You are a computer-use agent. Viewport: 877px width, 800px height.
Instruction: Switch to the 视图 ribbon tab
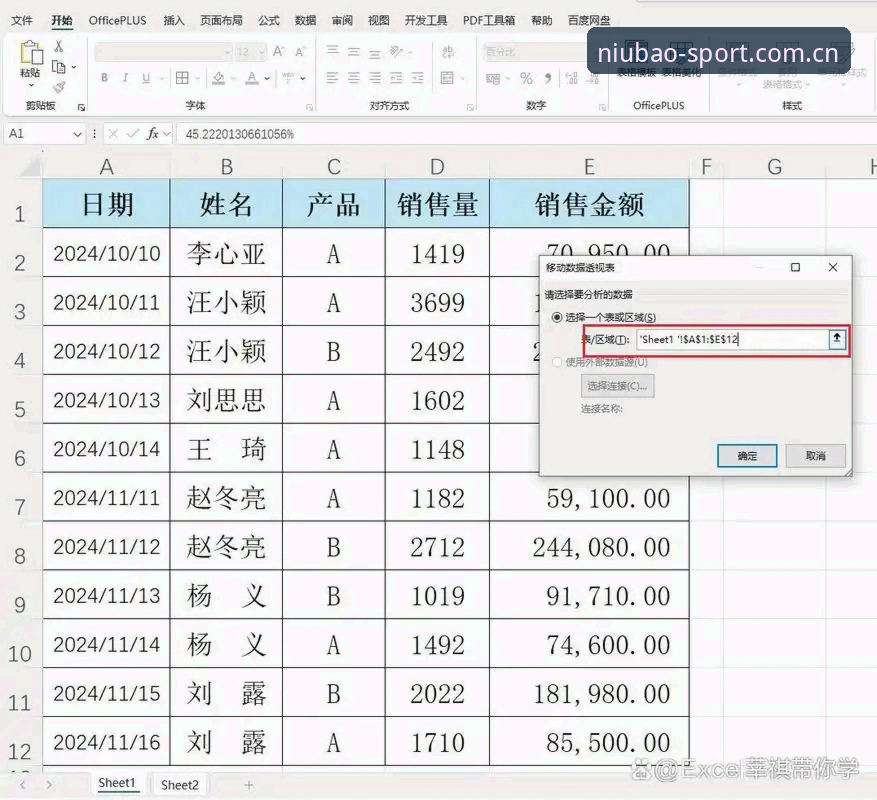[379, 21]
